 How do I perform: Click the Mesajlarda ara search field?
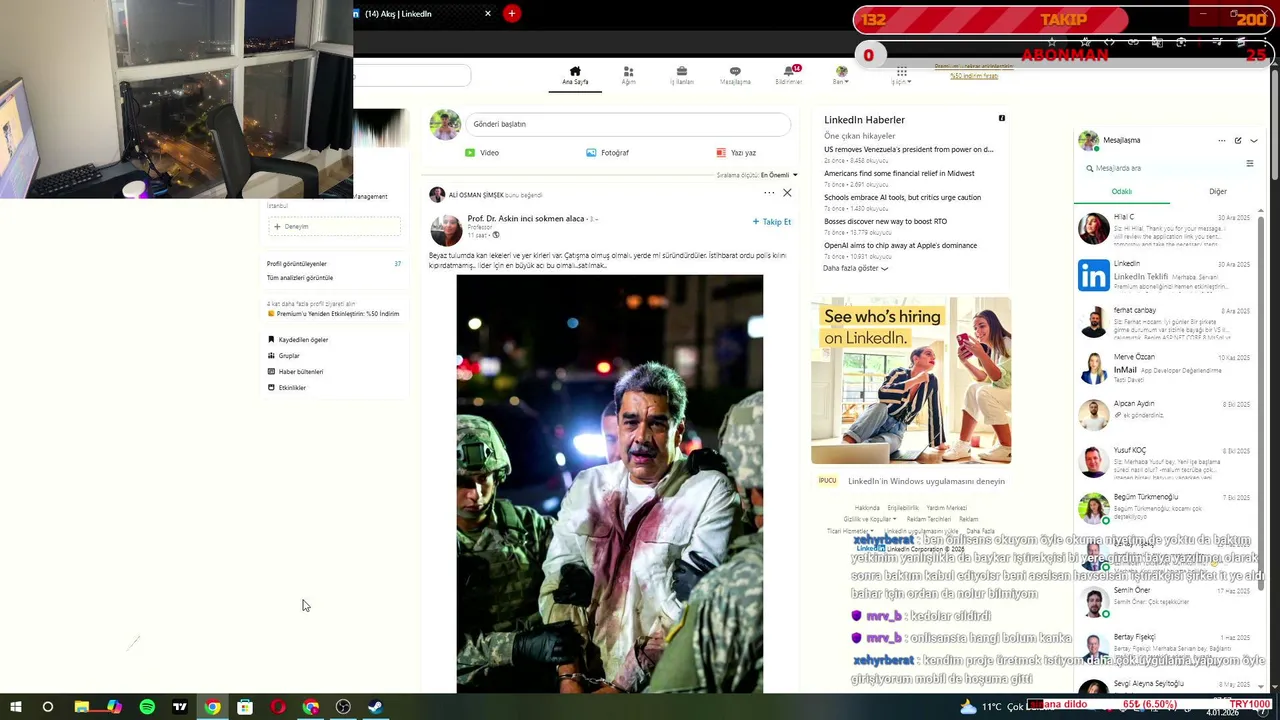click(1160, 168)
